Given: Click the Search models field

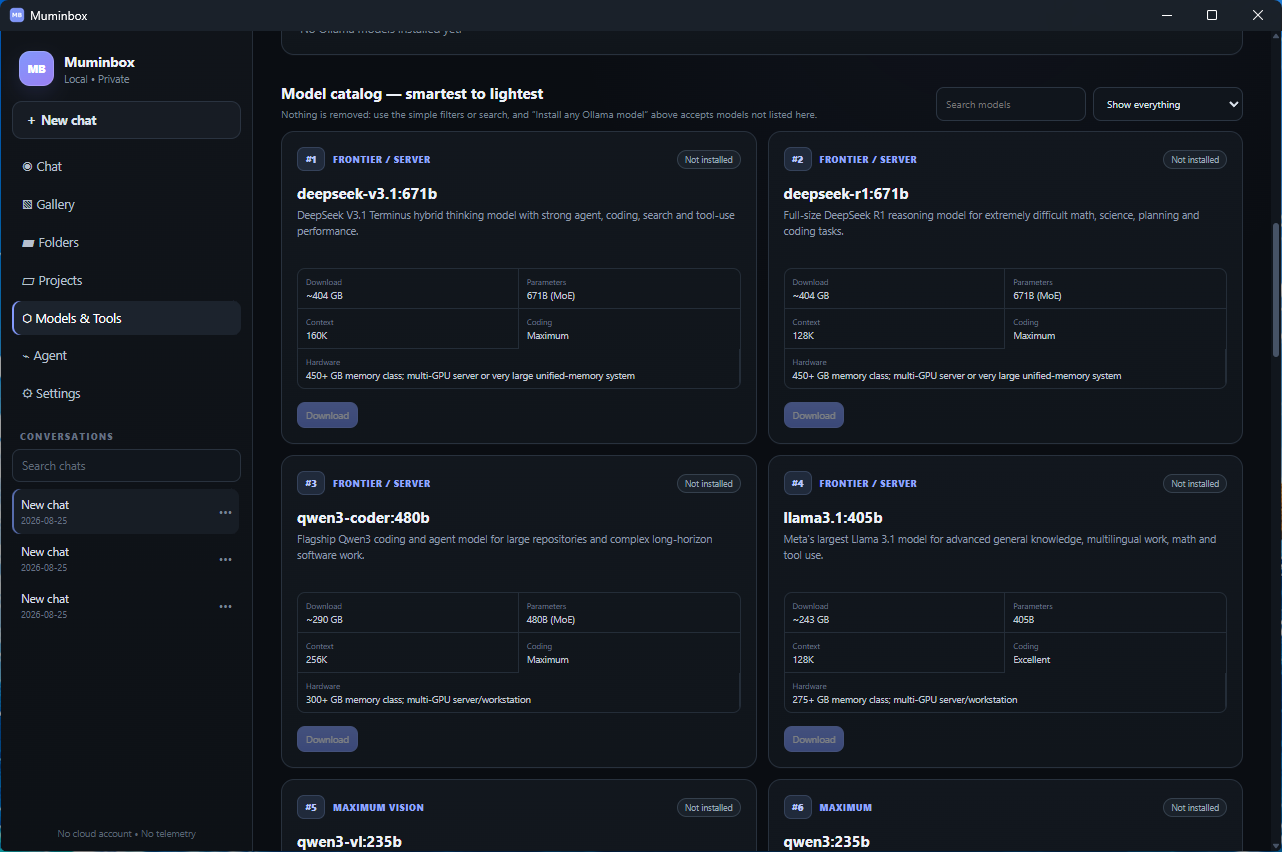Looking at the screenshot, I should pyautogui.click(x=1010, y=104).
